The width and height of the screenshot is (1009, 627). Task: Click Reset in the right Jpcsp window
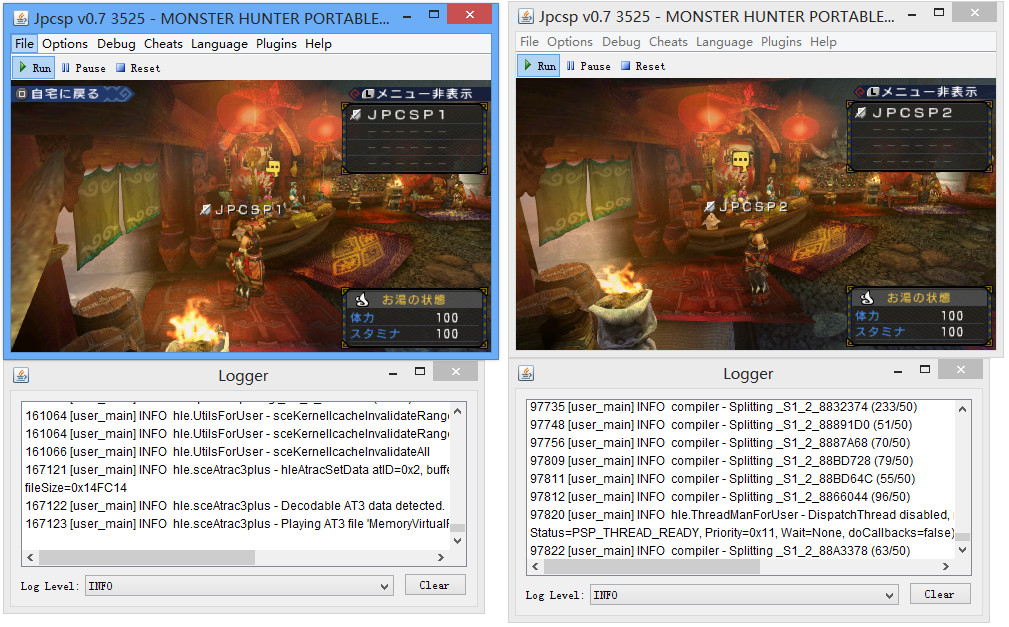643,66
